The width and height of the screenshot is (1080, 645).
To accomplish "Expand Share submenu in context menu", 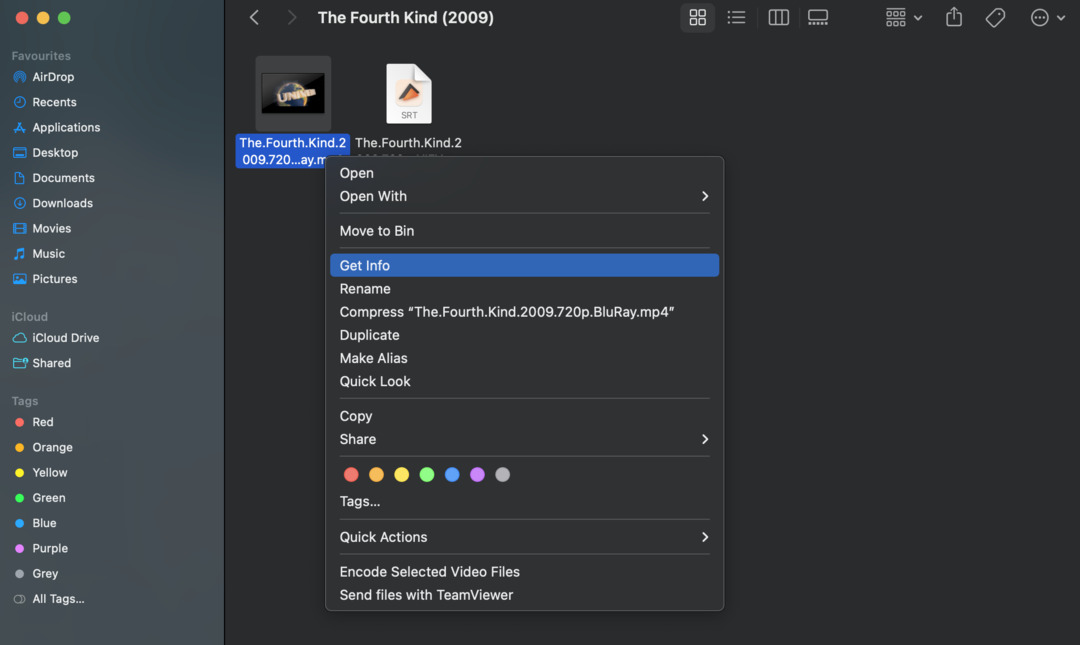I will pyautogui.click(x=524, y=439).
